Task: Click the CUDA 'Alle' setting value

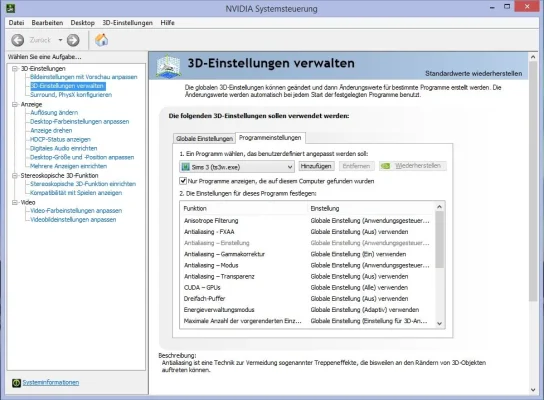Action: pyautogui.click(x=359, y=288)
